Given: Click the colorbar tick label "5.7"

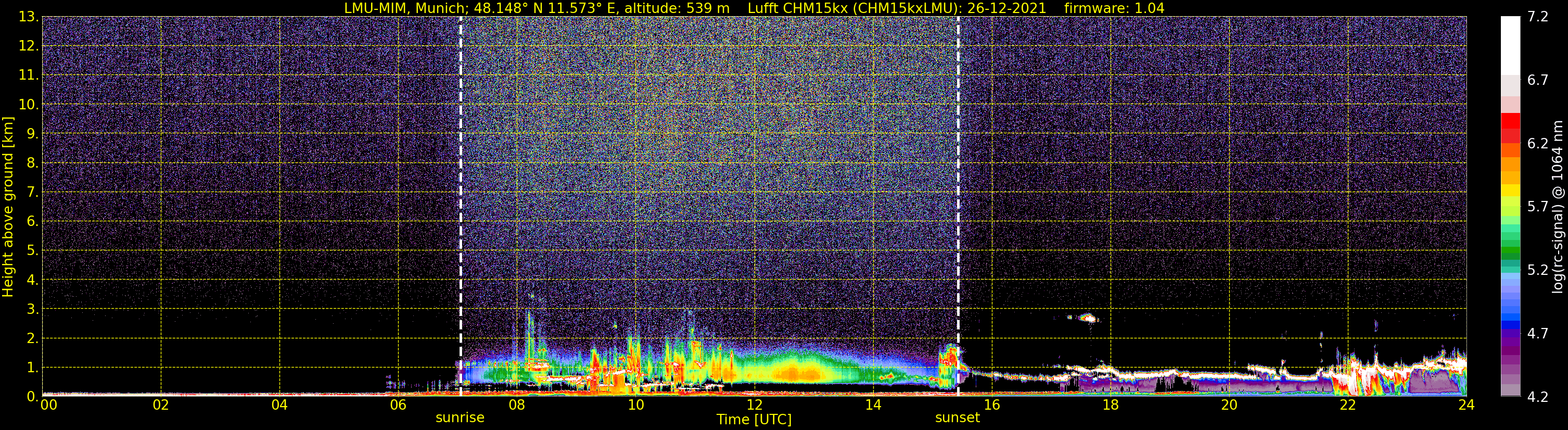Looking at the screenshot, I should [1538, 207].
